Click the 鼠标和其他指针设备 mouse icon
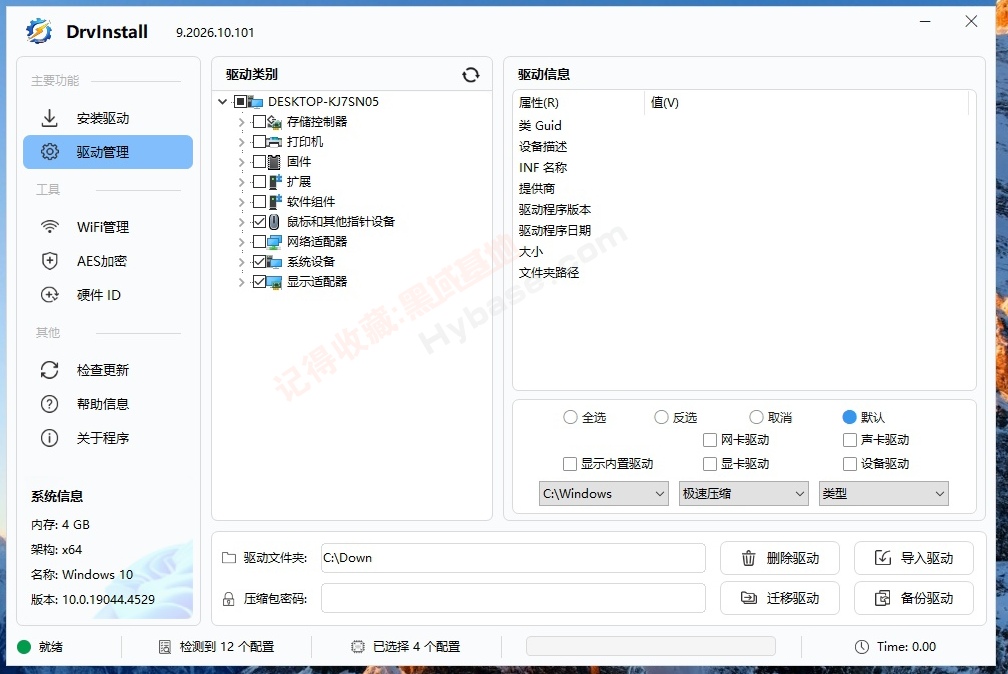This screenshot has height=674, width=1008. click(x=274, y=222)
